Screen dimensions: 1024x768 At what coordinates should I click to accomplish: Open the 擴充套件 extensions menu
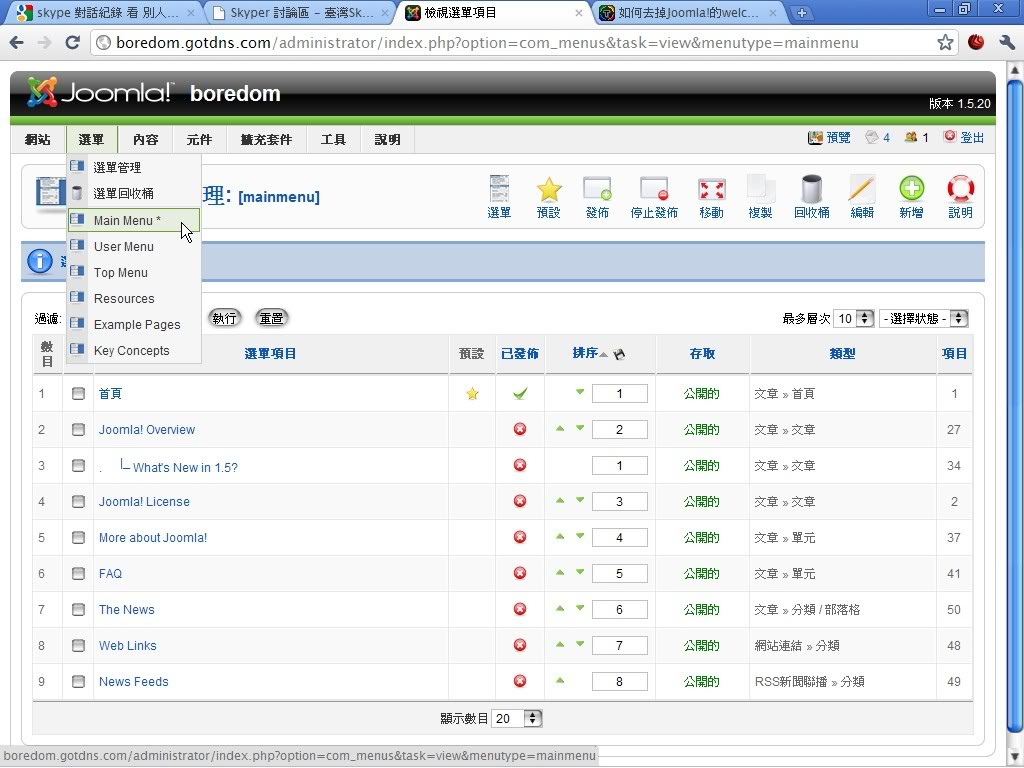[x=266, y=139]
